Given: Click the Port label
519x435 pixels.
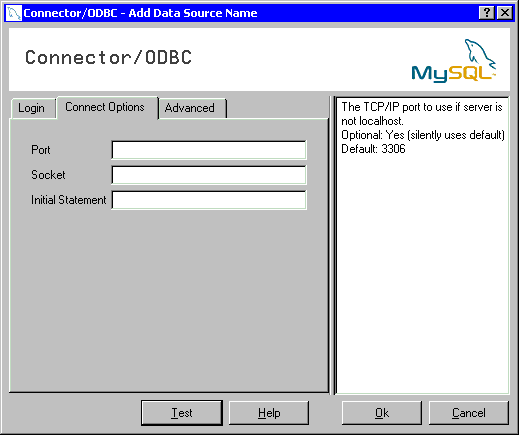Looking at the screenshot, I should (x=41, y=150).
